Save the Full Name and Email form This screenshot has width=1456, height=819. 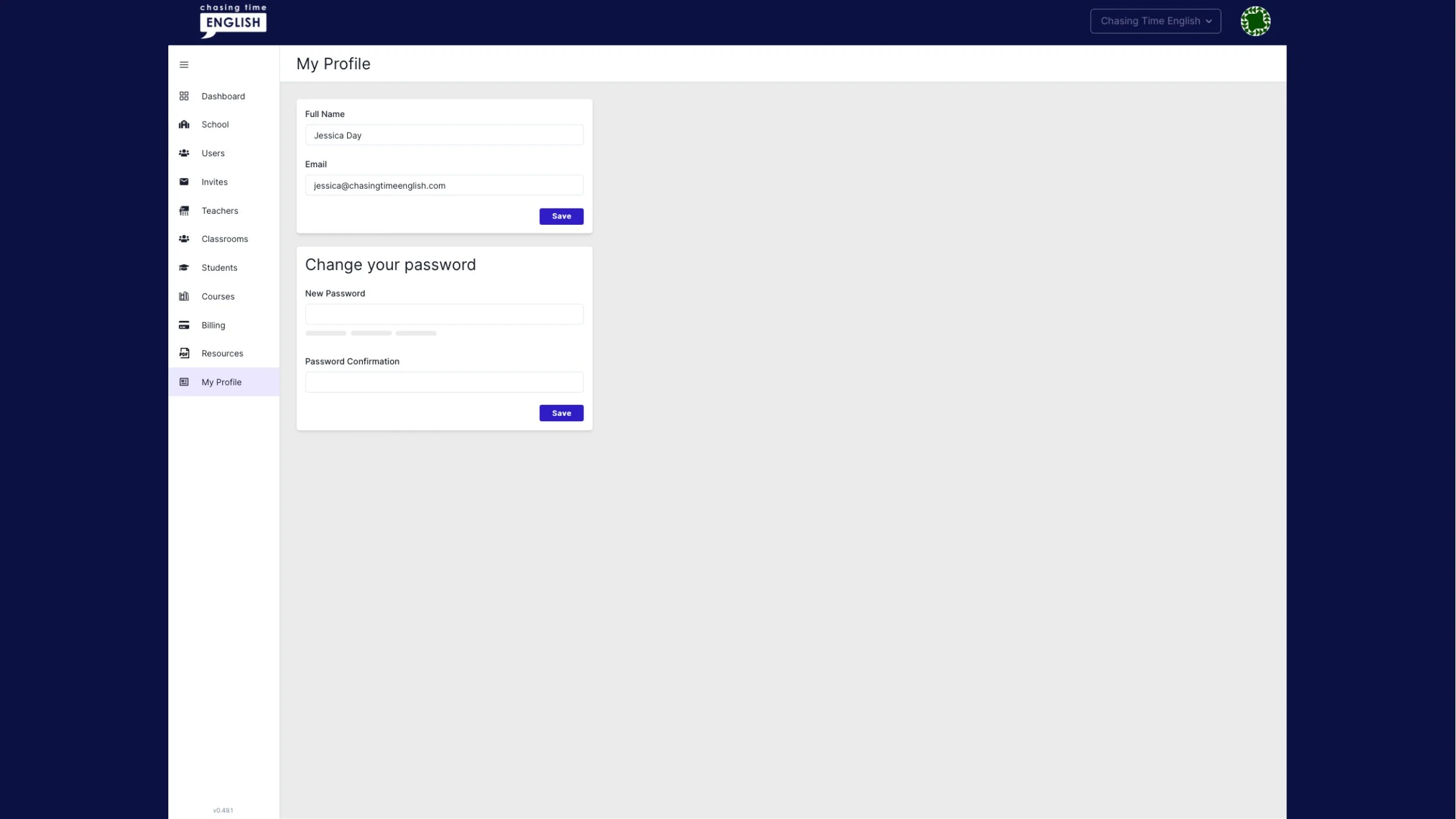561,216
